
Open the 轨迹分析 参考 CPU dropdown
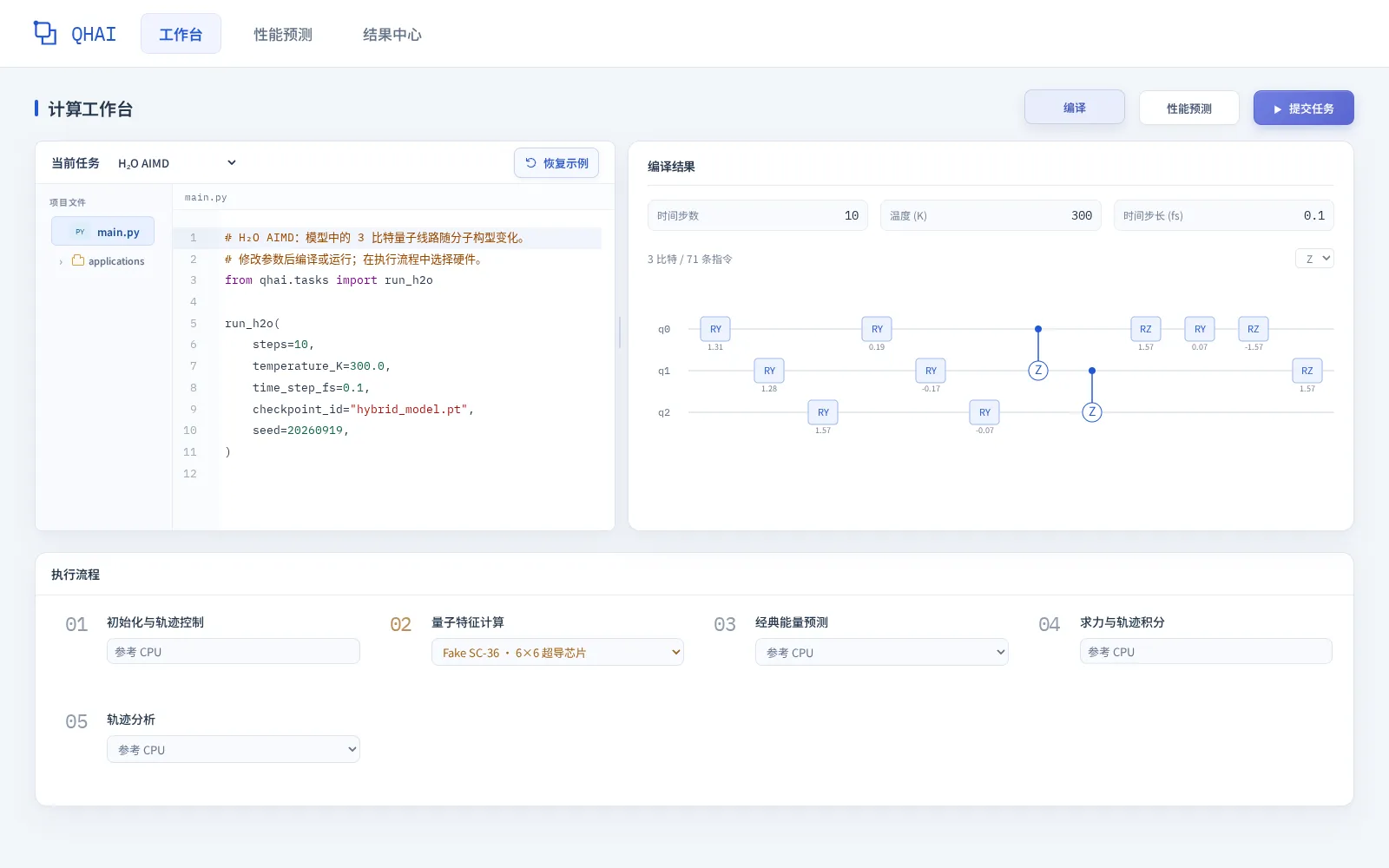click(x=233, y=750)
